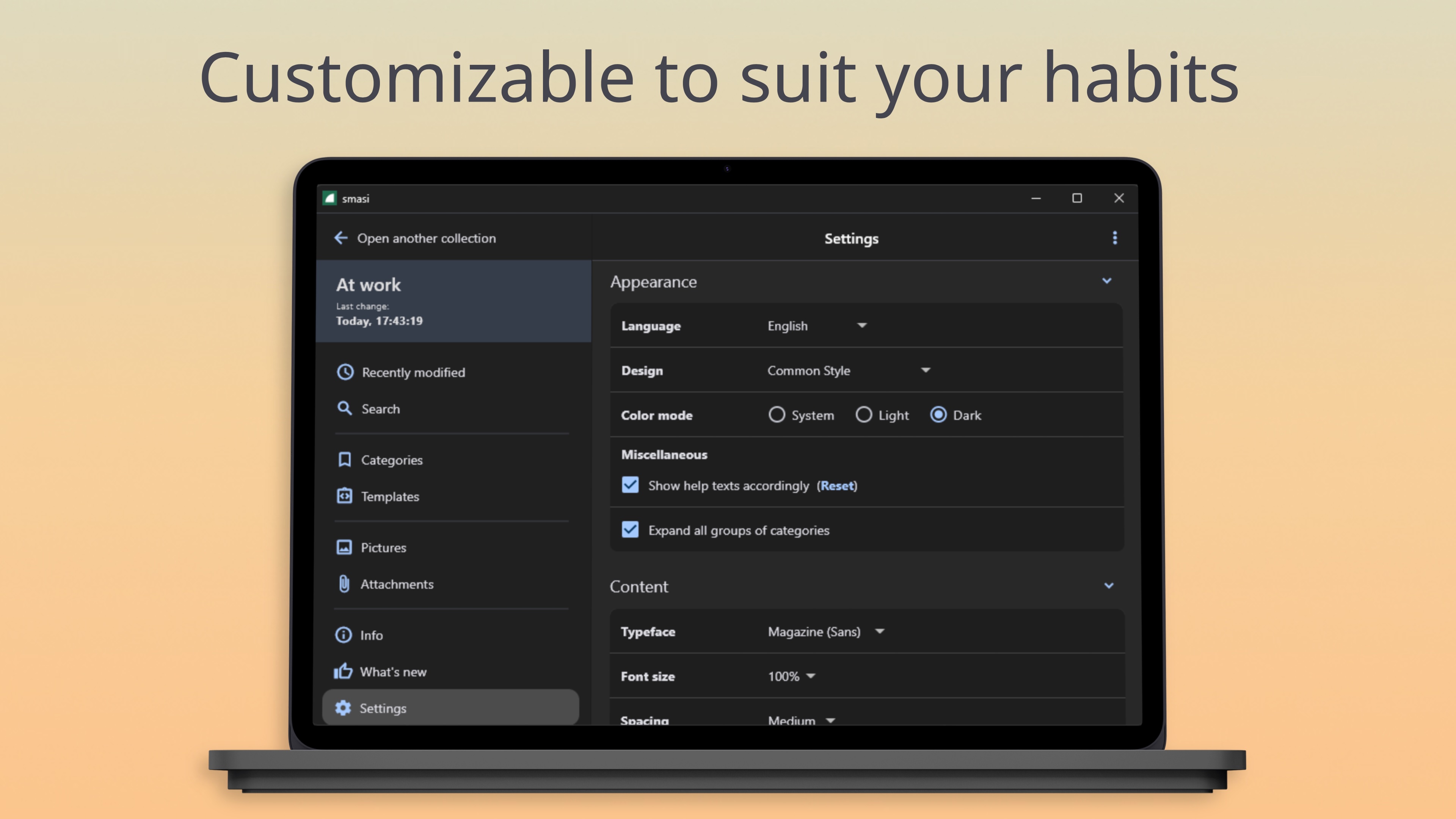Open the Font size dropdown showing 100%
Screen dimensions: 1456x819
point(792,676)
